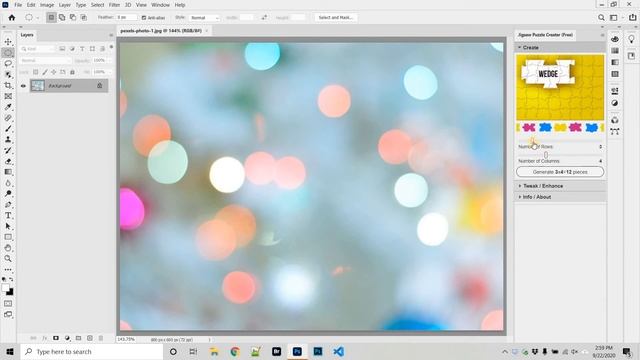Image resolution: width=640 pixels, height=360 pixels.
Task: Click the background color swatch
Action: (x=10, y=292)
